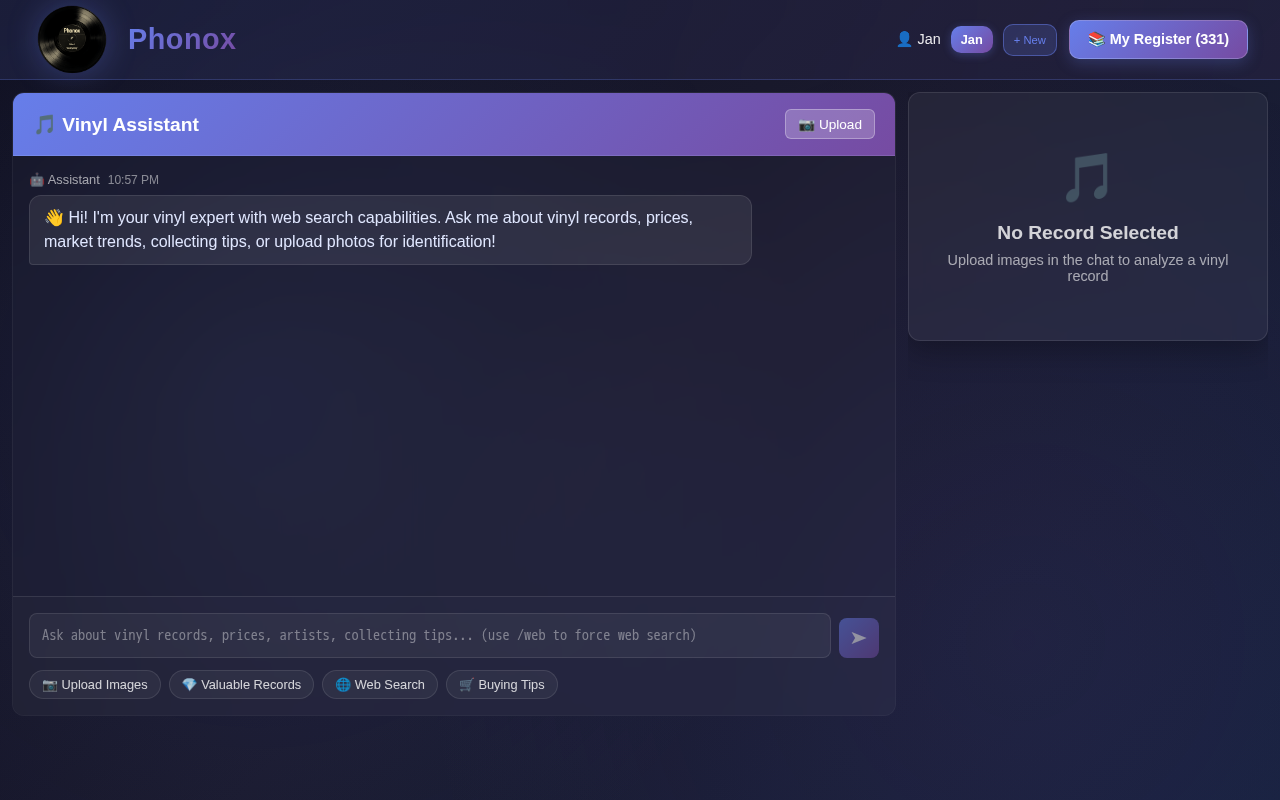The width and height of the screenshot is (1280, 800).
Task: Click the camera icon on Upload button
Action: [x=805, y=124]
